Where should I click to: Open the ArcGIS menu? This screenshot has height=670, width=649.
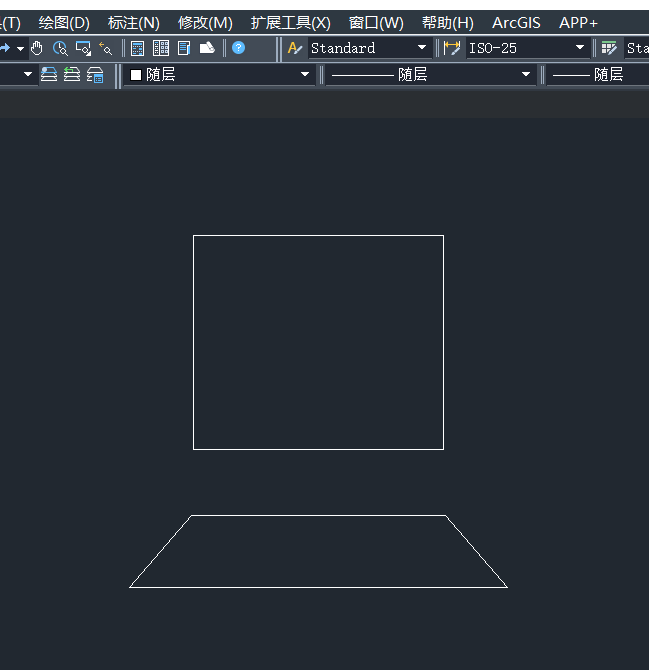516,23
